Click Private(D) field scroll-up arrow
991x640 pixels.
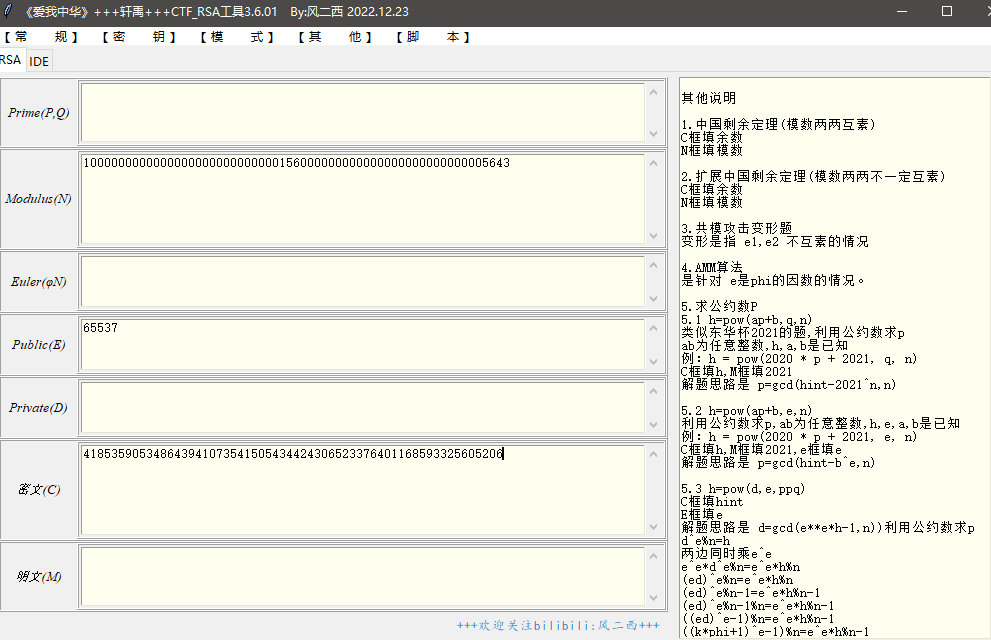click(x=654, y=391)
